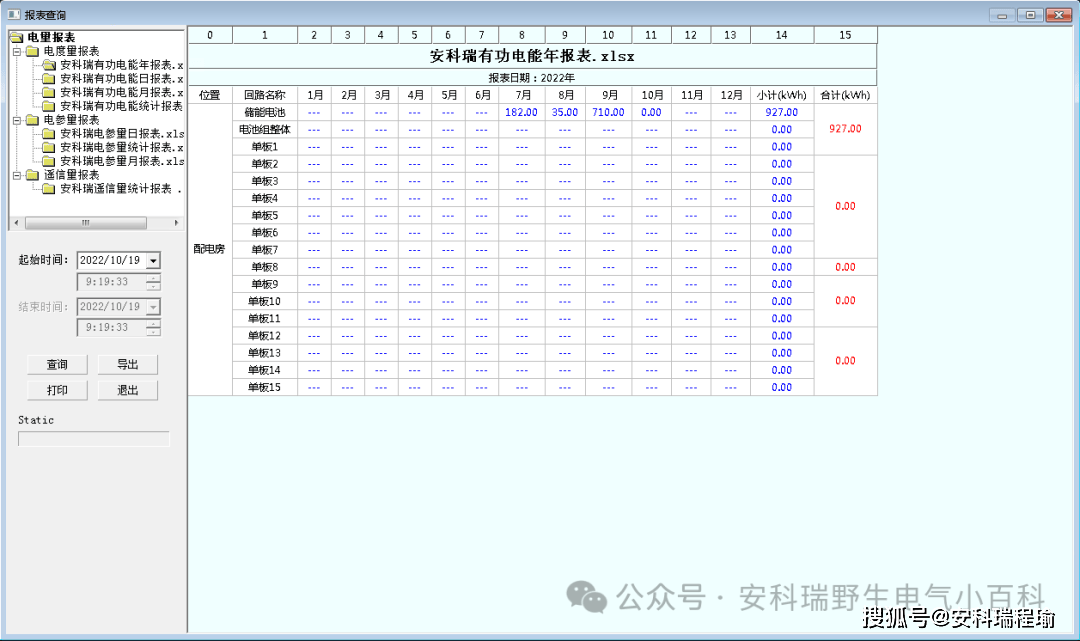Screen dimensions: 1080x641
Task: Click the 报表查询 window title bar icon
Action: pos(14,14)
